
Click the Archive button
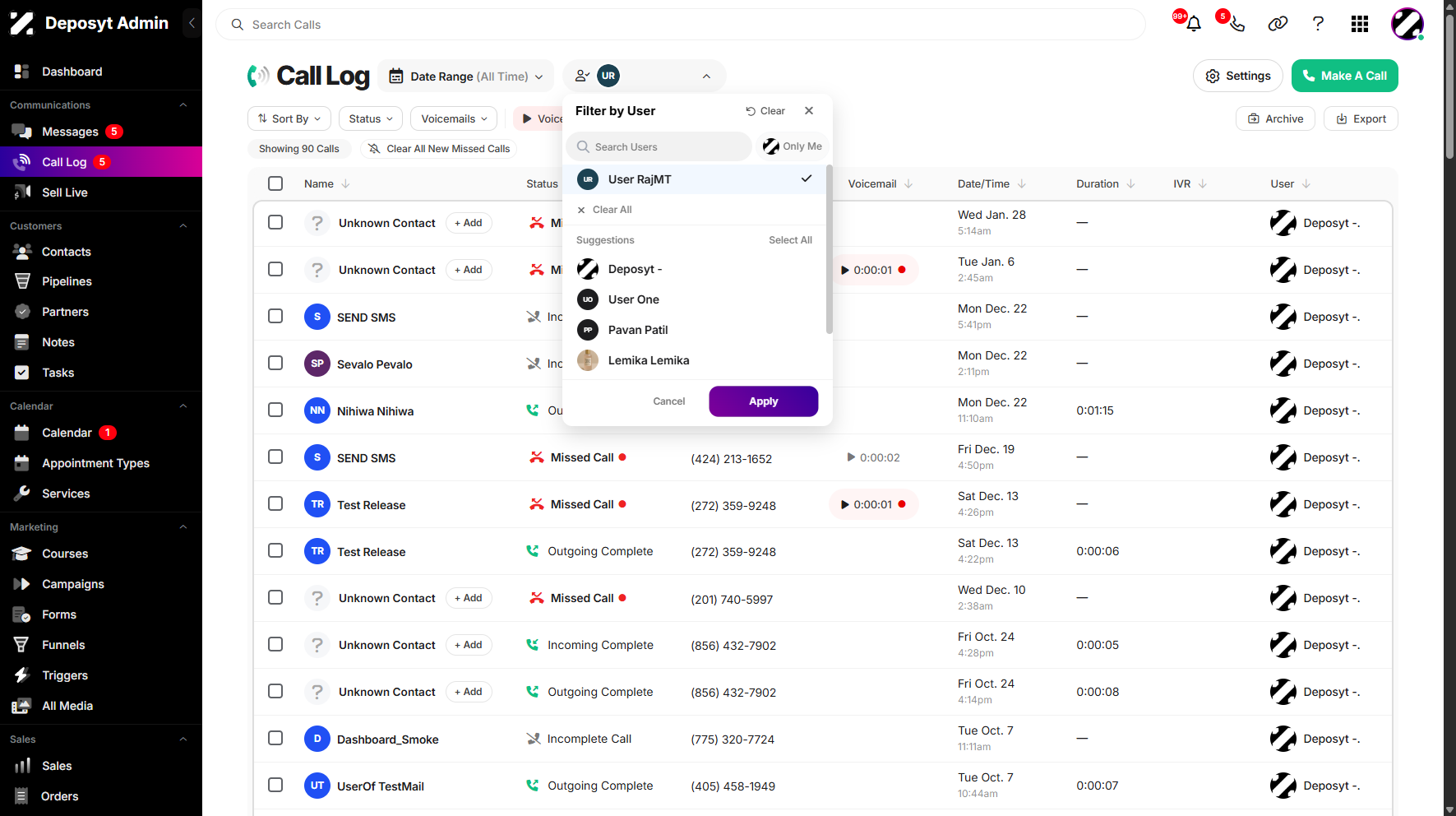(x=1275, y=118)
